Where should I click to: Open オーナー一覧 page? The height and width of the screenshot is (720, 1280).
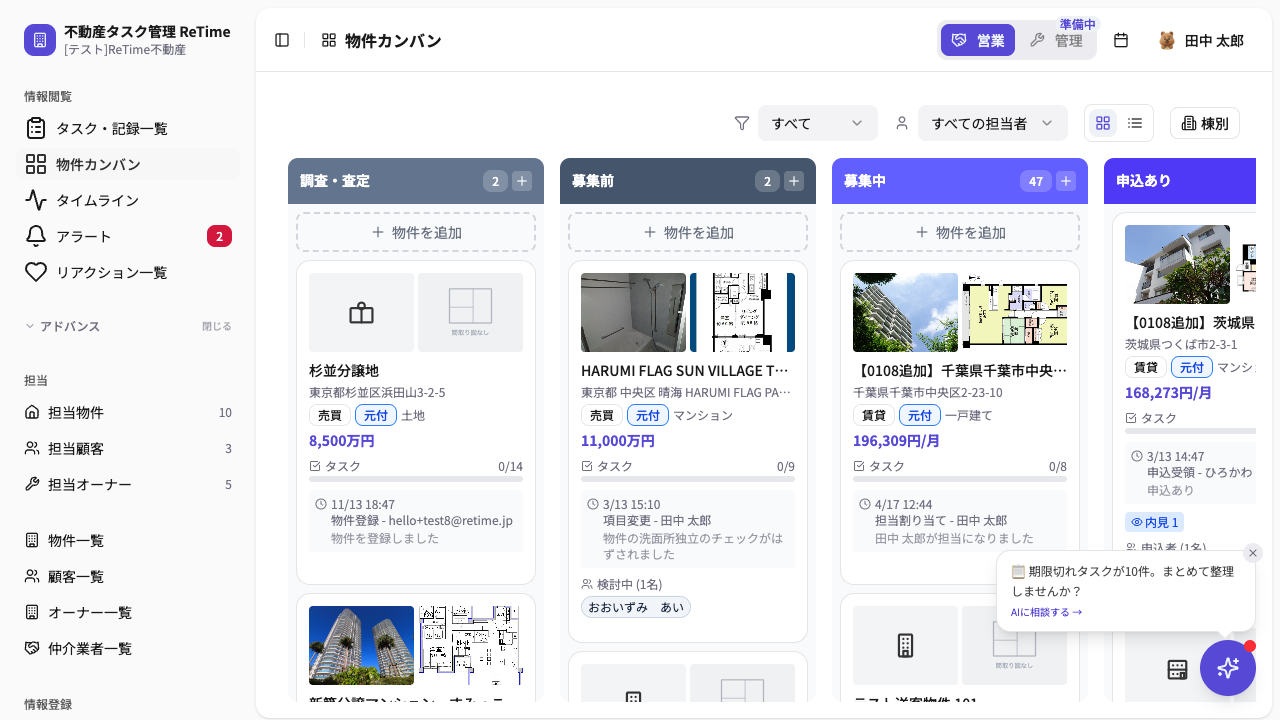point(128,612)
